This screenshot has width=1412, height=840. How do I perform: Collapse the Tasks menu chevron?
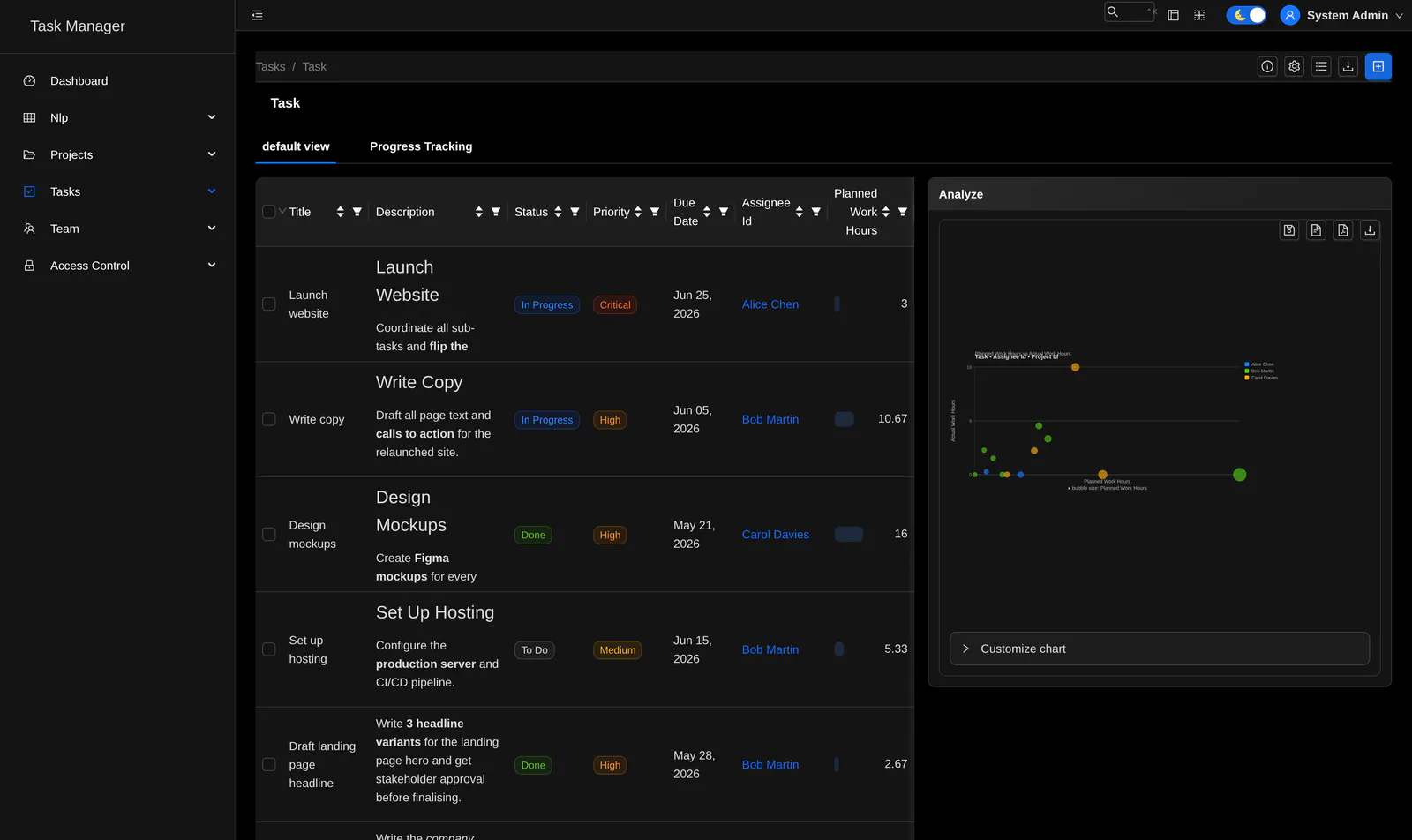[212, 191]
